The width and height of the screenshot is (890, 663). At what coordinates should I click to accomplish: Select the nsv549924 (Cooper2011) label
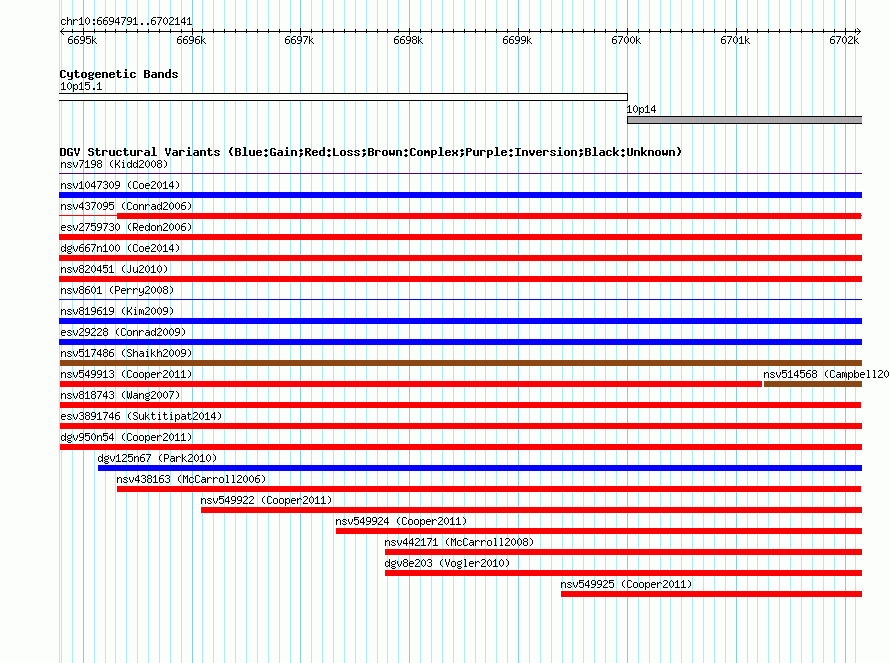[401, 522]
